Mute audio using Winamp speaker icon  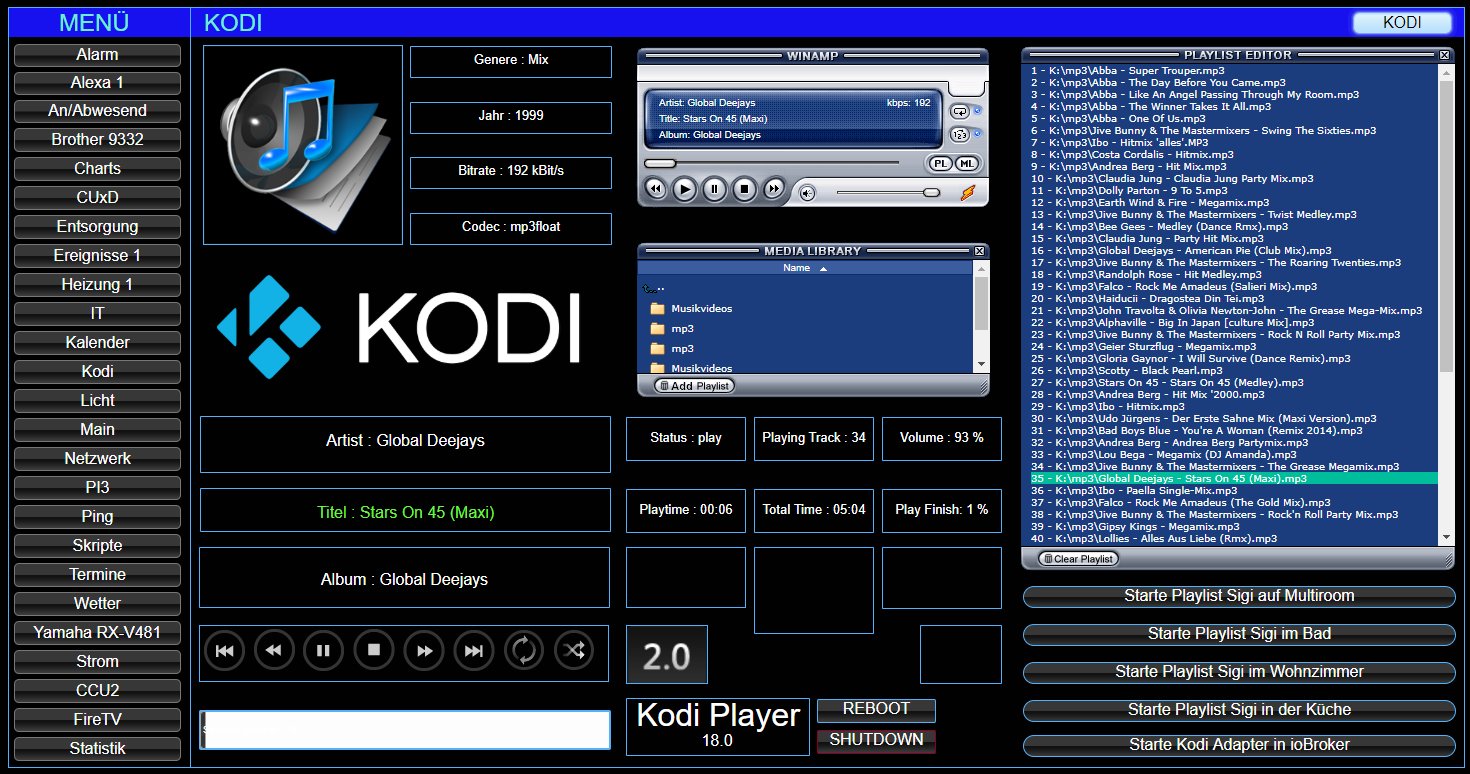coord(807,192)
